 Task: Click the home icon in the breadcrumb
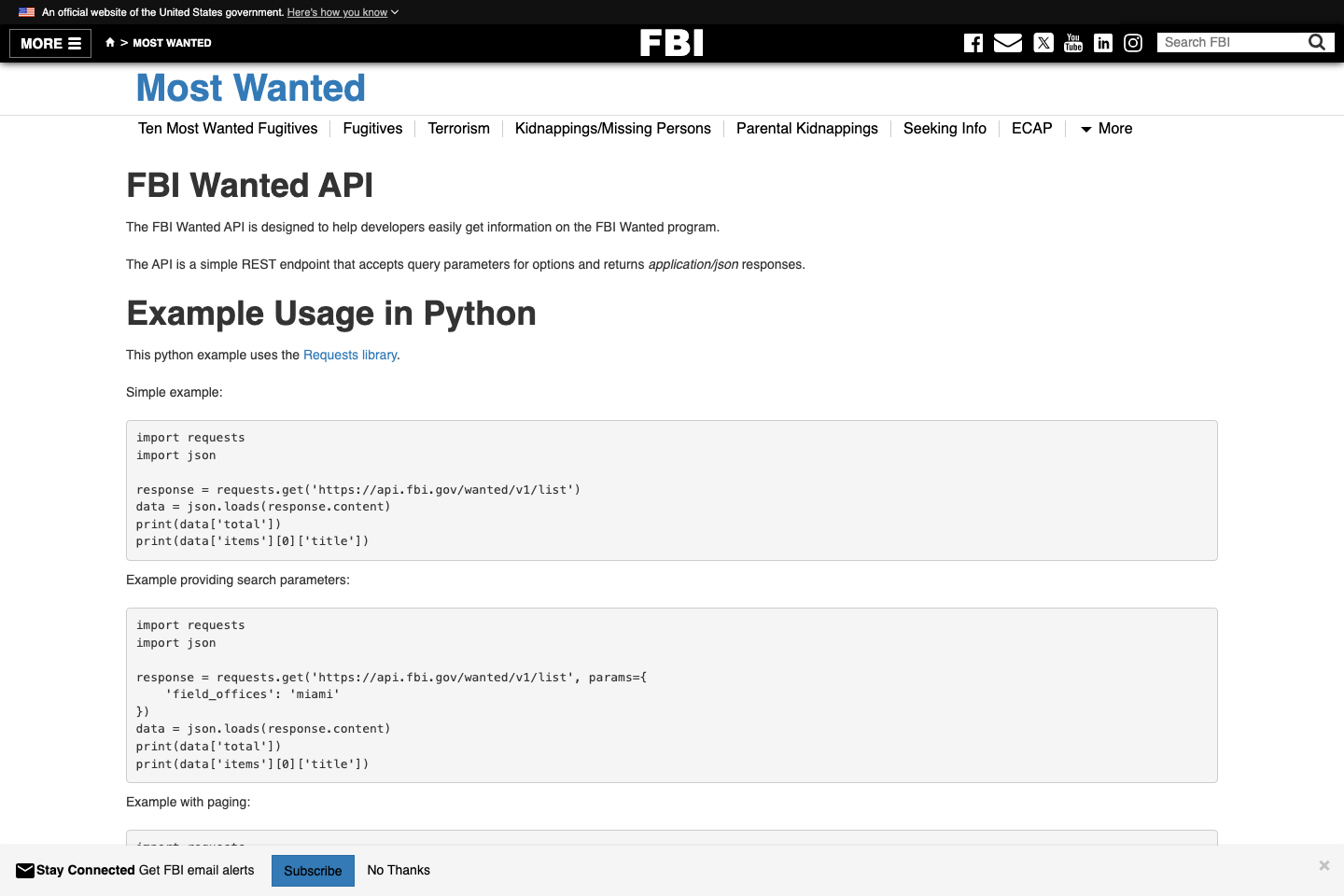click(x=110, y=42)
